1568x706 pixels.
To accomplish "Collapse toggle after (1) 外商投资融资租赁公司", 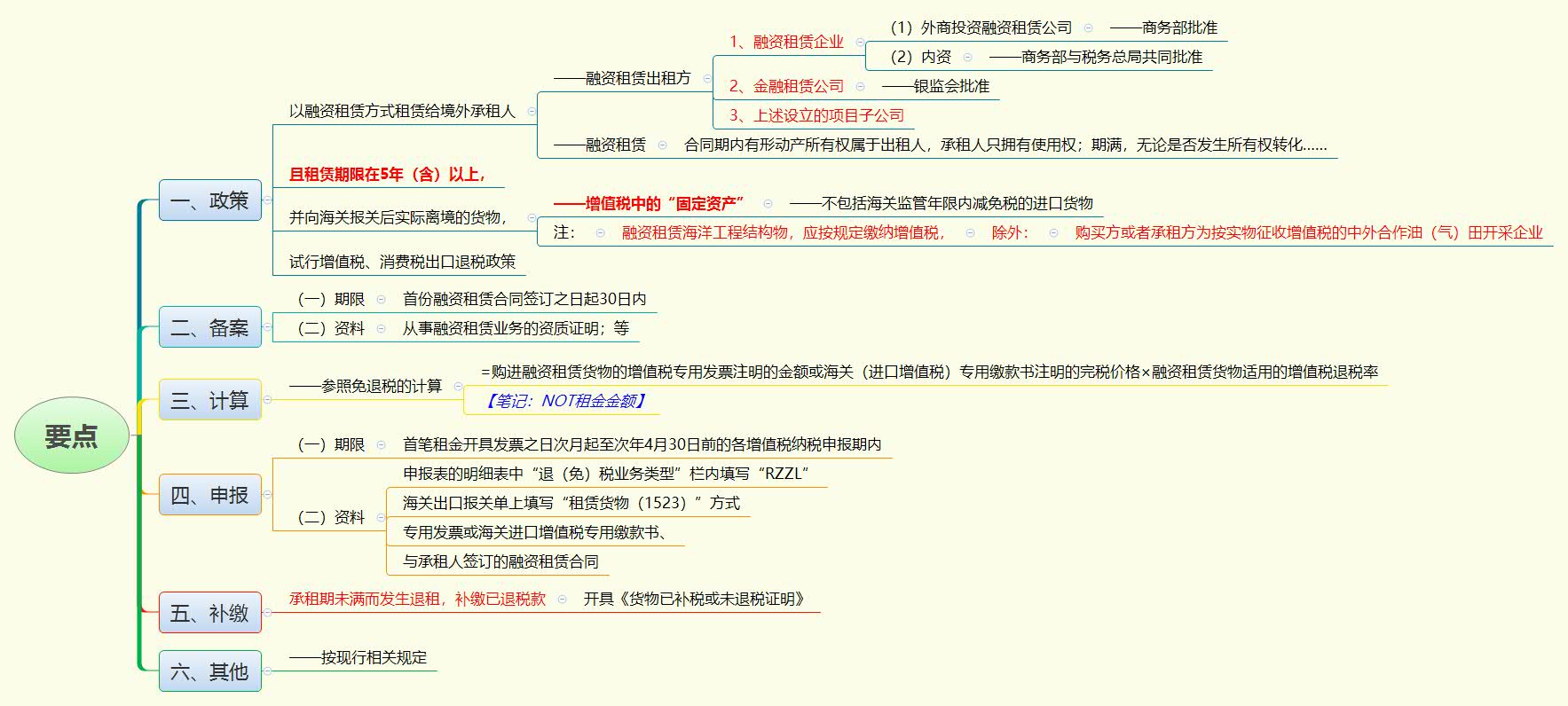I will [1089, 28].
